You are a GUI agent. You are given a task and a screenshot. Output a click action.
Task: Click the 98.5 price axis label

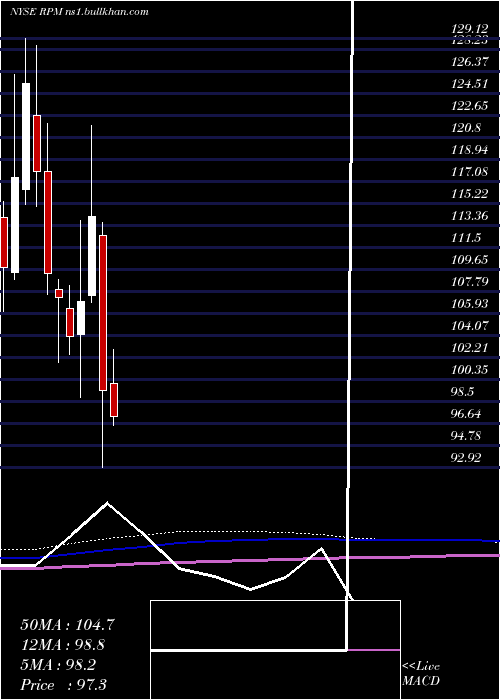pos(463,392)
